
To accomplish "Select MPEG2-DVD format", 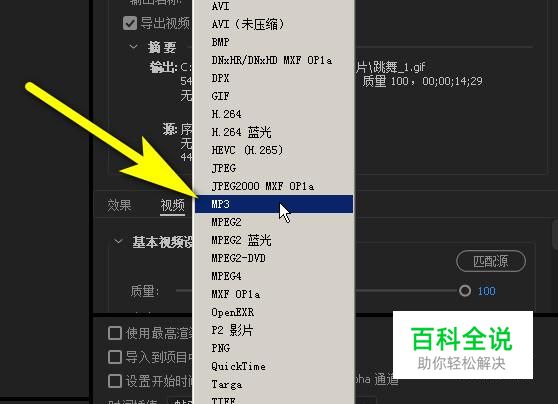I will [274, 258].
